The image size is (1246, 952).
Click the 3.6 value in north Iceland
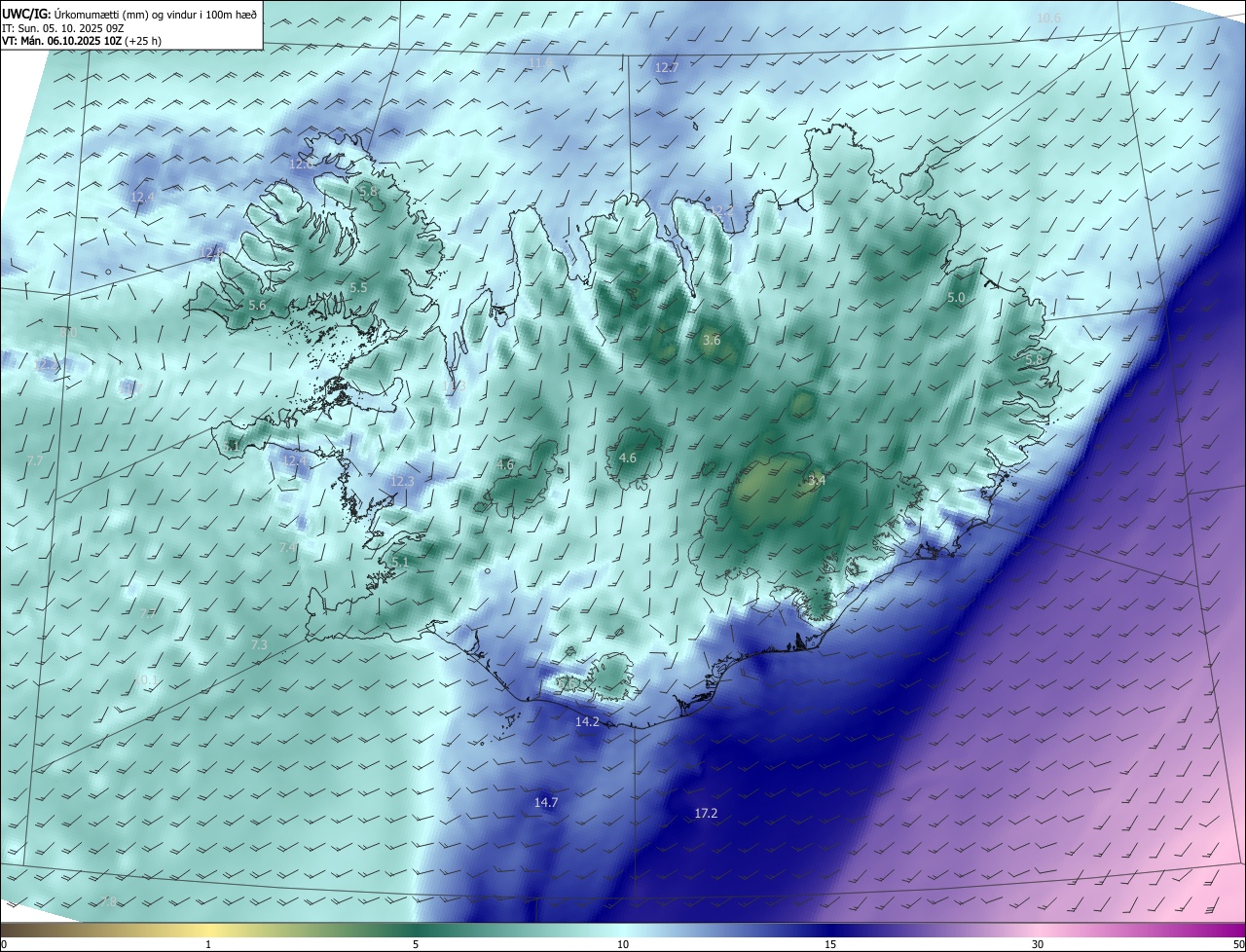coord(712,340)
